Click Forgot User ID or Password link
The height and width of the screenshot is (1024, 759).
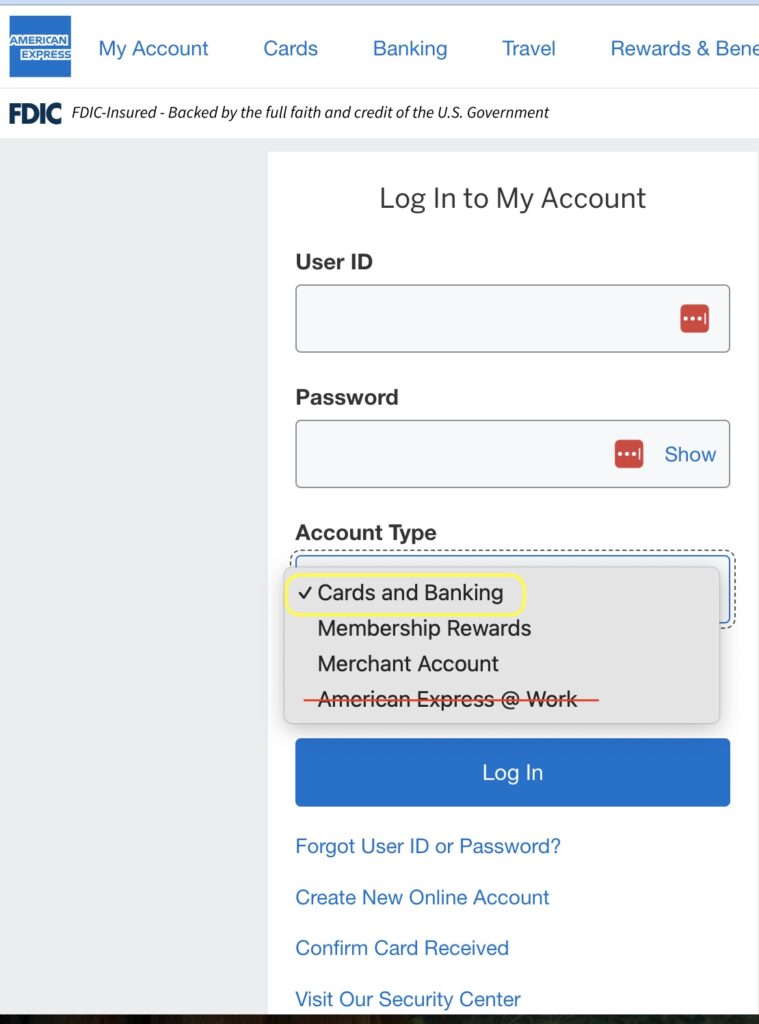coord(428,847)
